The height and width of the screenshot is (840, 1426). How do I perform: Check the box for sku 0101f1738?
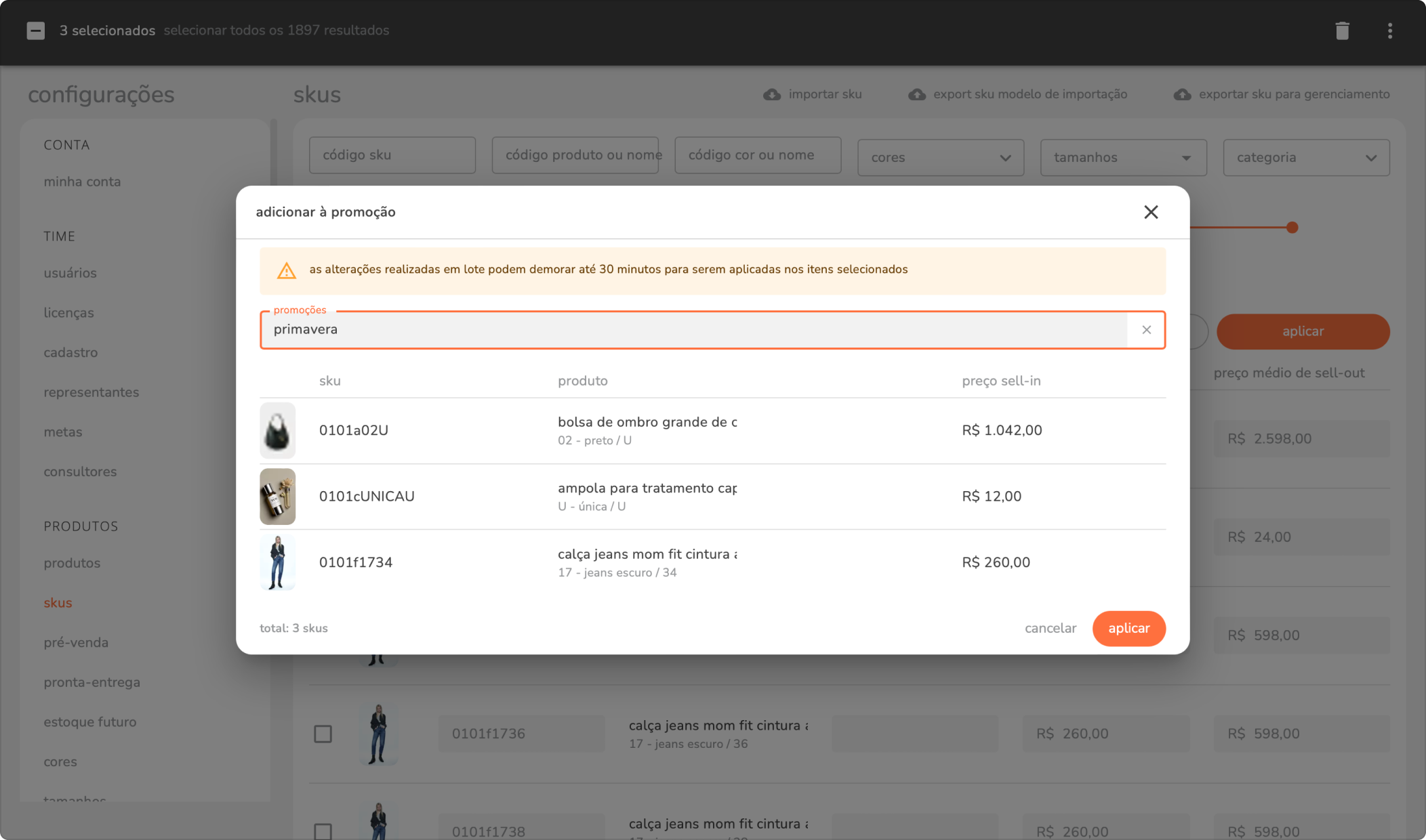[x=323, y=831]
